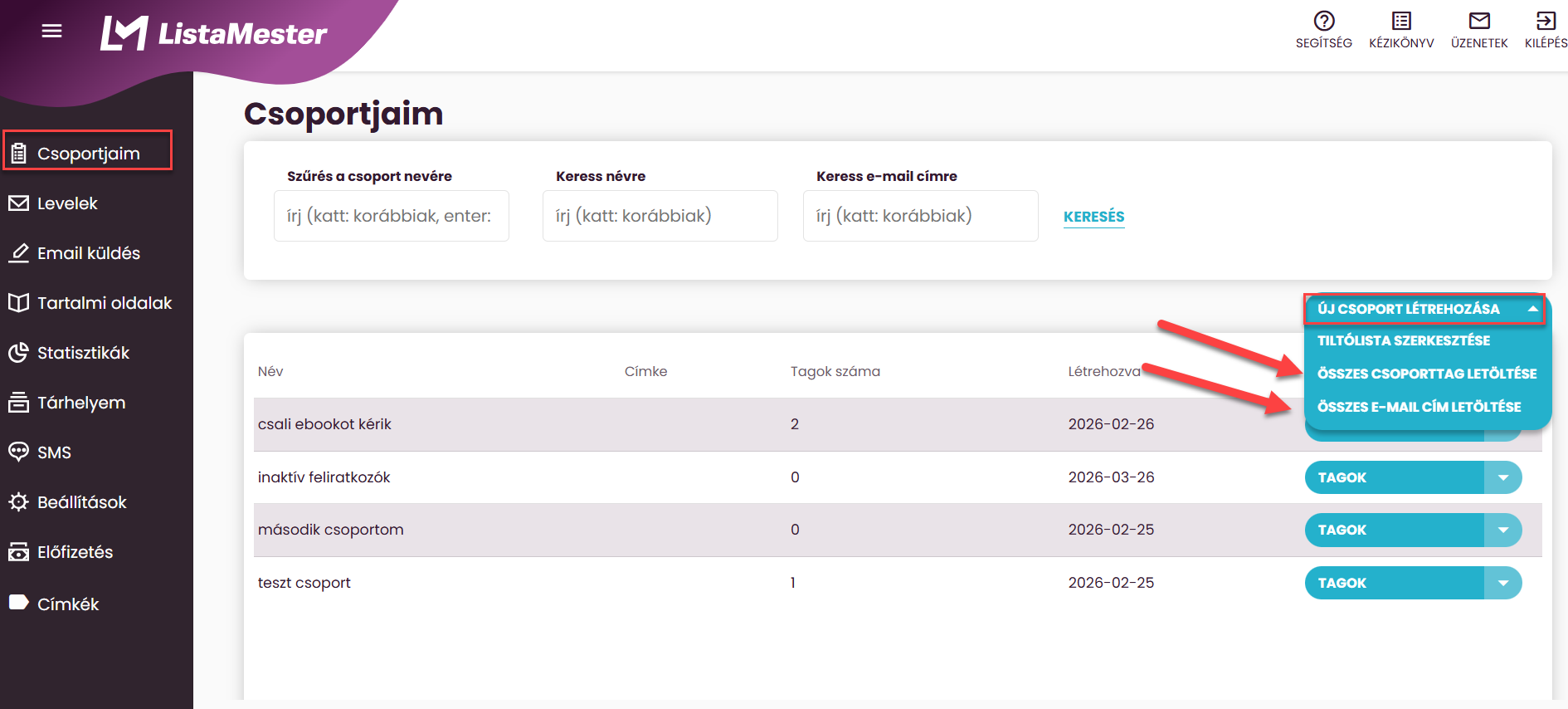This screenshot has width=1568, height=709.
Task: Click the Csoportjaim clipboard icon
Action: click(18, 154)
